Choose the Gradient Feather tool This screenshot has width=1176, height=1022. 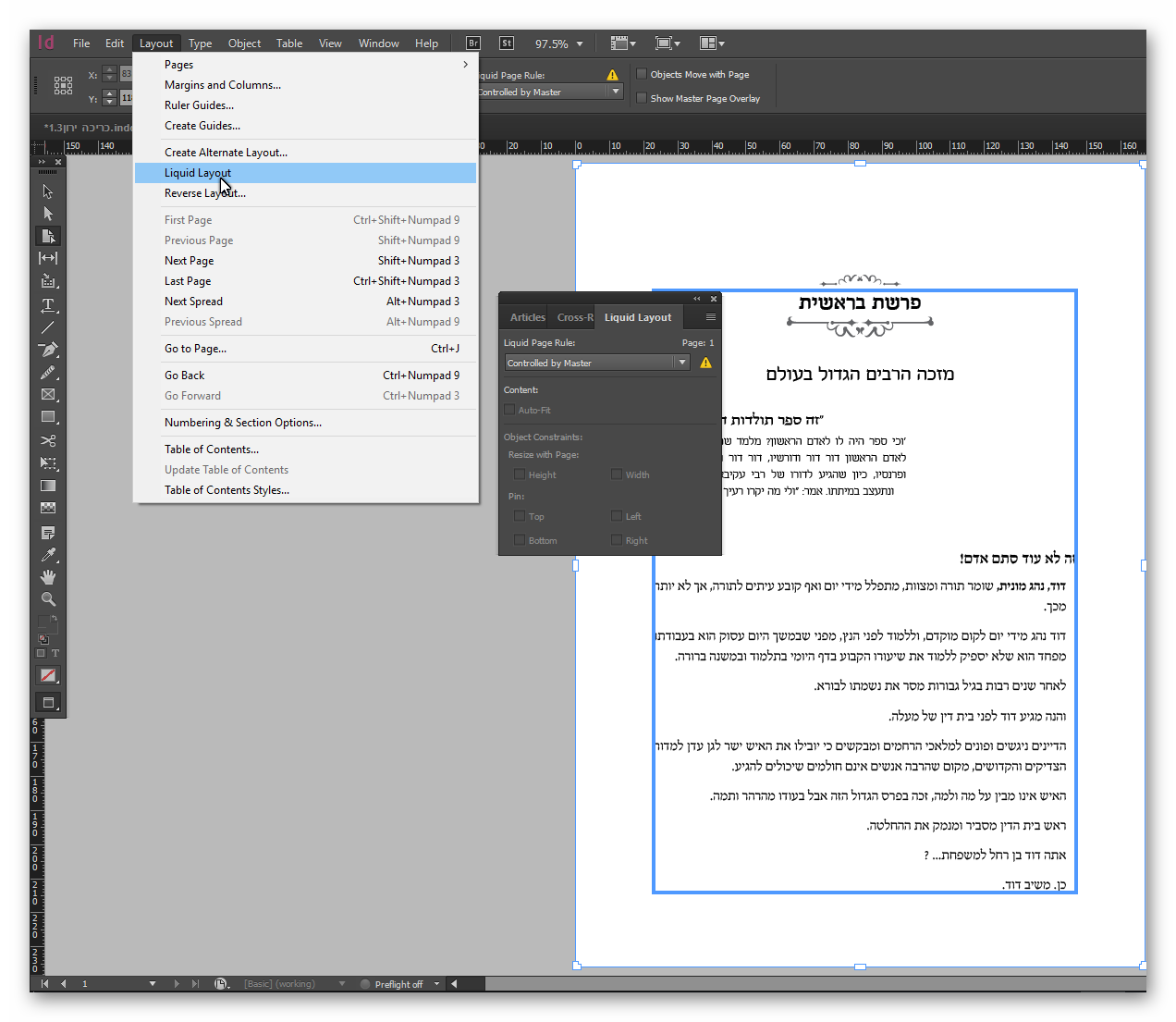coord(48,508)
